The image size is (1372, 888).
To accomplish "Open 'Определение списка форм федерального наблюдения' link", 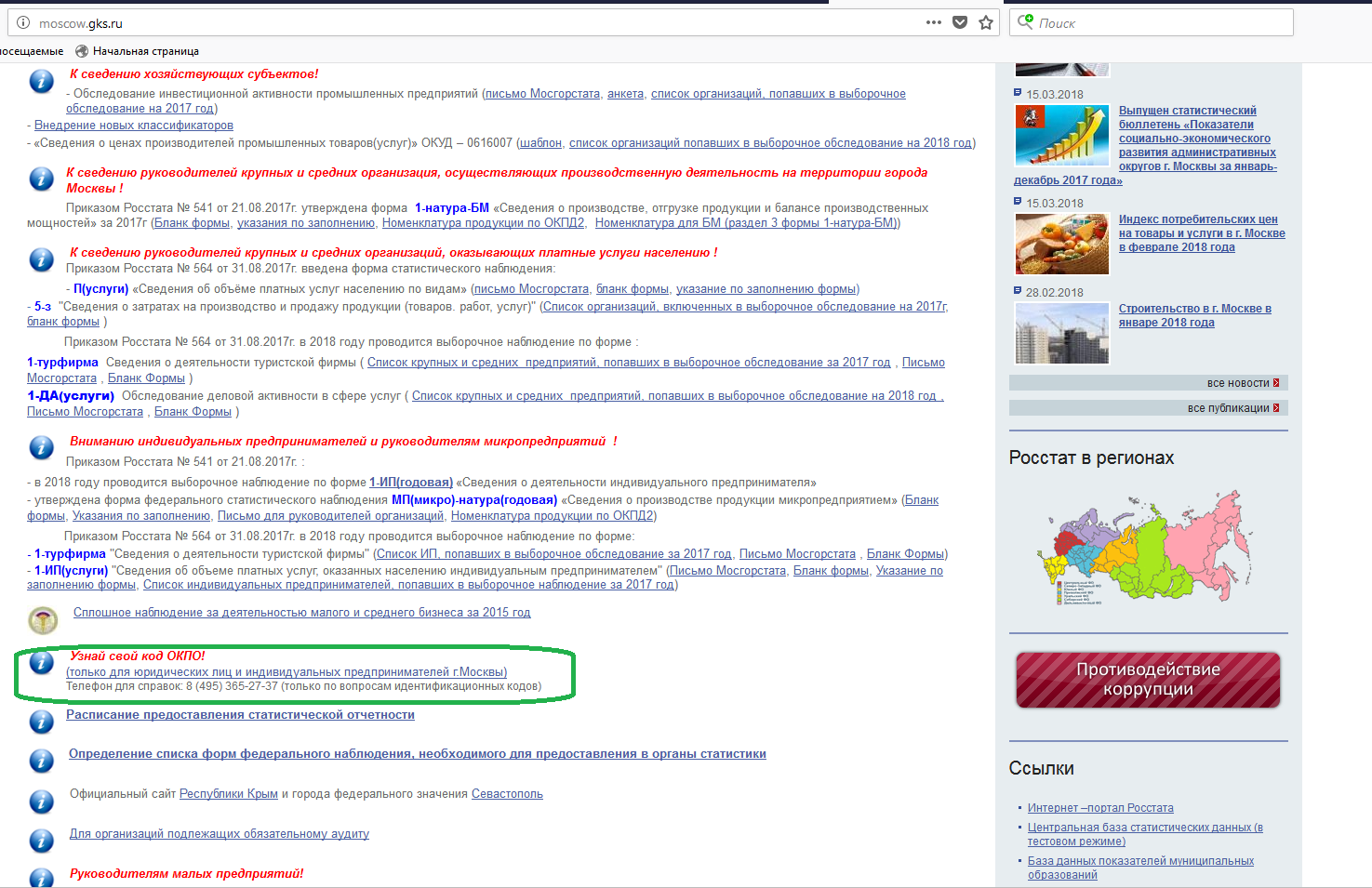I will tap(418, 754).
